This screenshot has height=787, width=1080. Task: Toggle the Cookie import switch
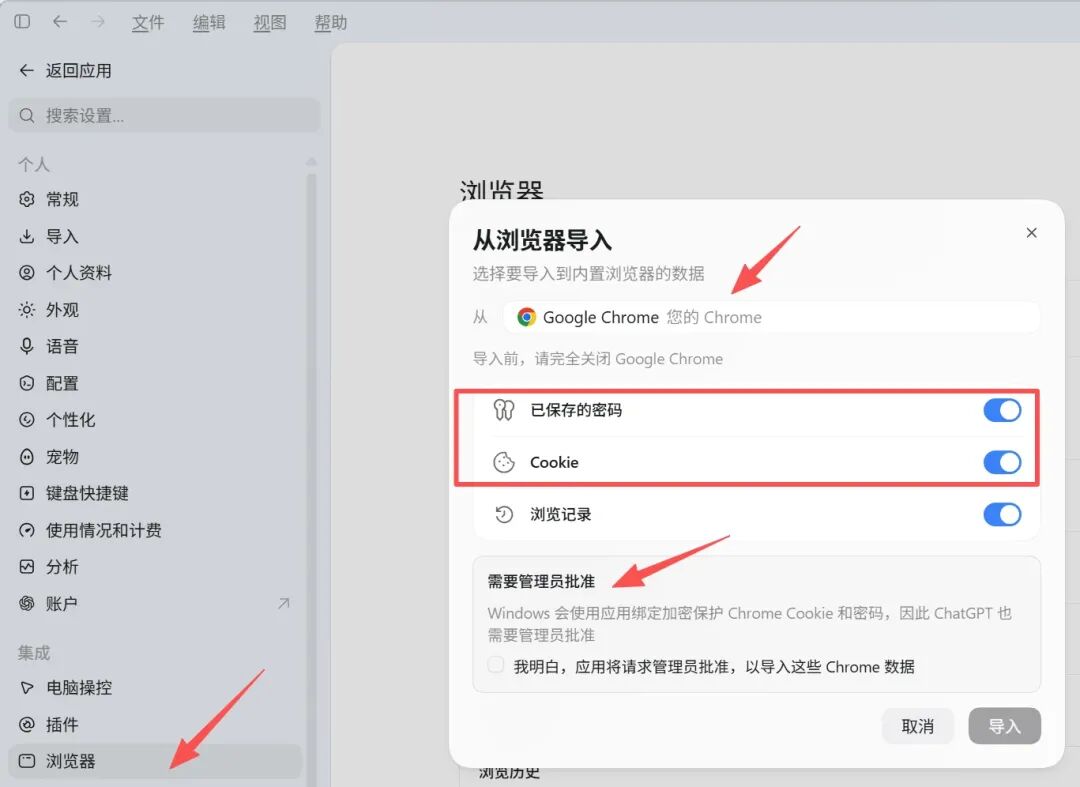(1001, 462)
